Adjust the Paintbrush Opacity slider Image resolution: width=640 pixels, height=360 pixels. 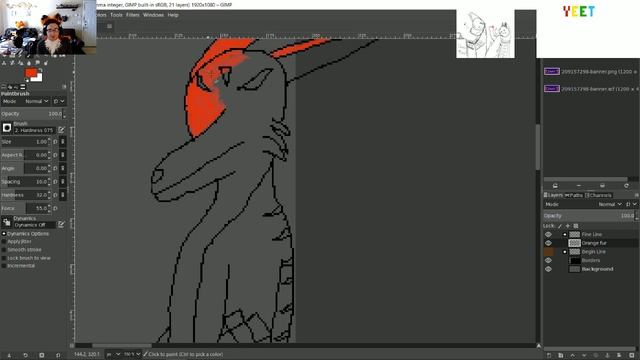click(32, 114)
